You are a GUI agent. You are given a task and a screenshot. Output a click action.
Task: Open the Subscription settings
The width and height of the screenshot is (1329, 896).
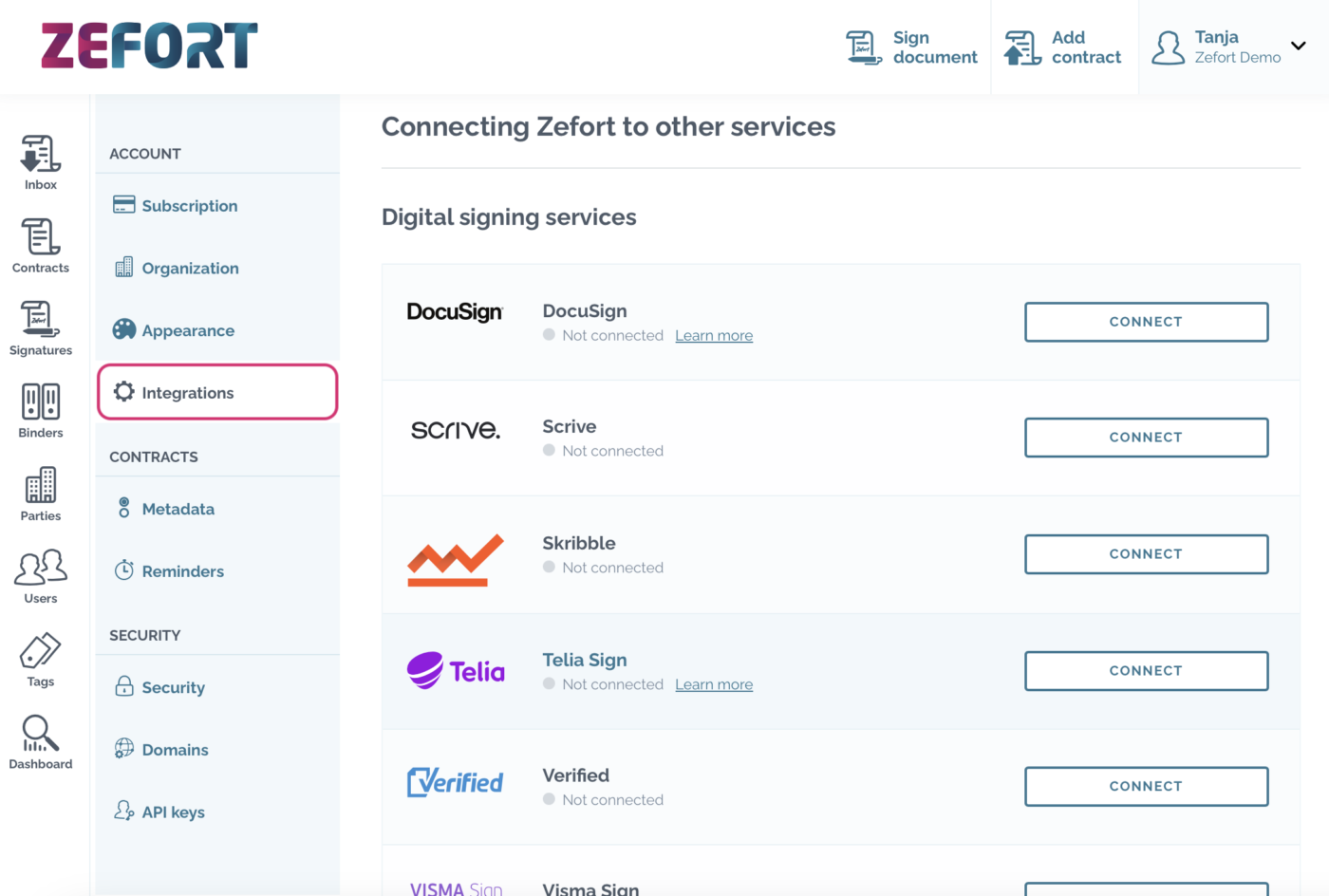189,205
